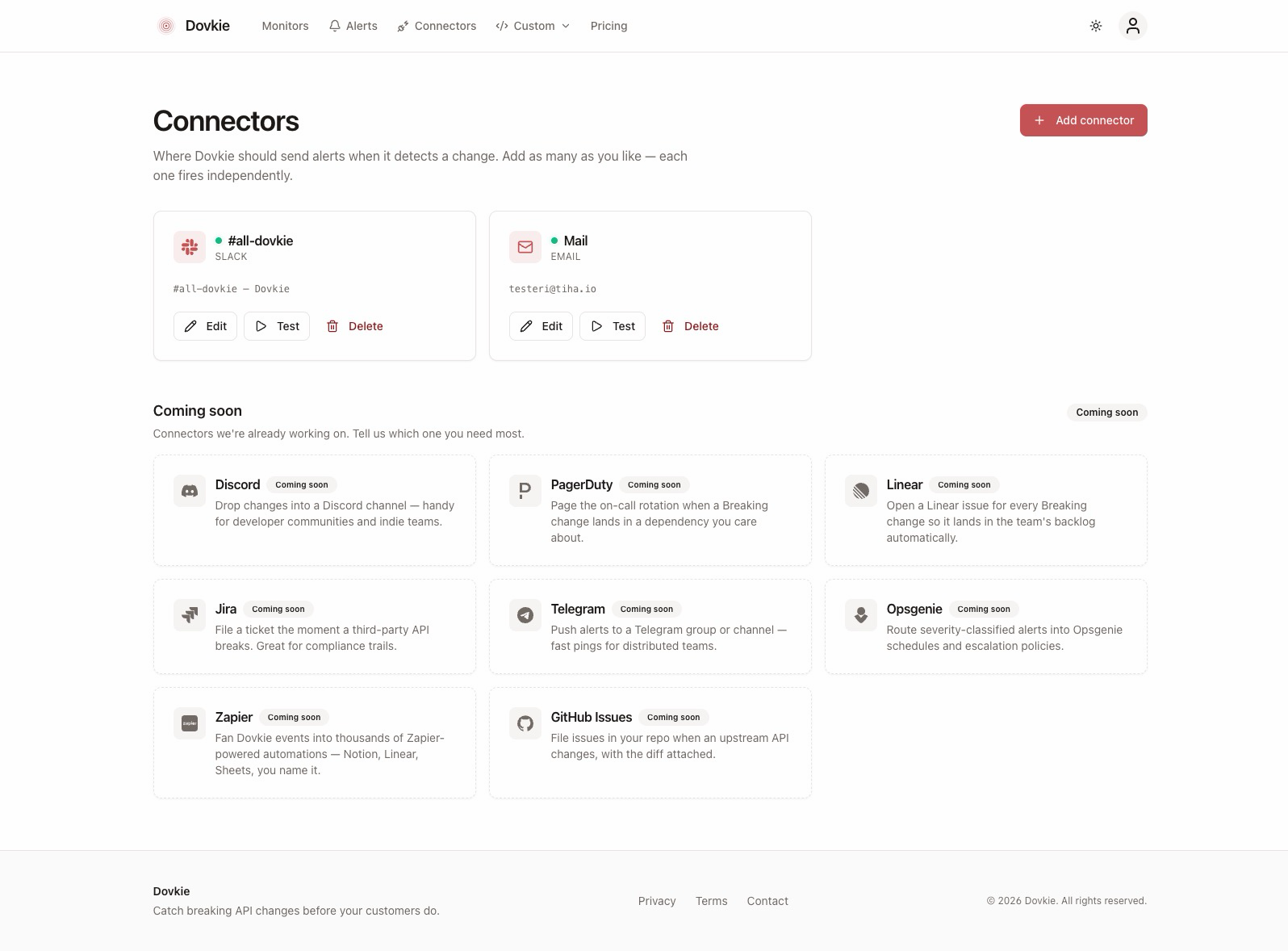Image resolution: width=1288 pixels, height=951 pixels.
Task: Click the text '#all-dovkie — Dovkie'
Action: click(232, 289)
